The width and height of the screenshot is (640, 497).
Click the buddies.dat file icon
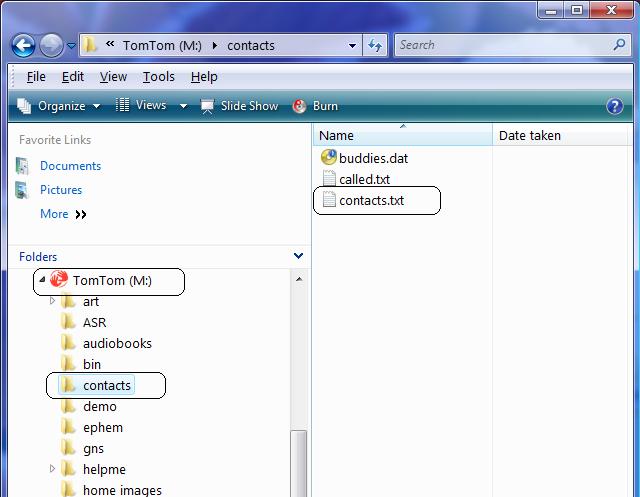point(329,157)
